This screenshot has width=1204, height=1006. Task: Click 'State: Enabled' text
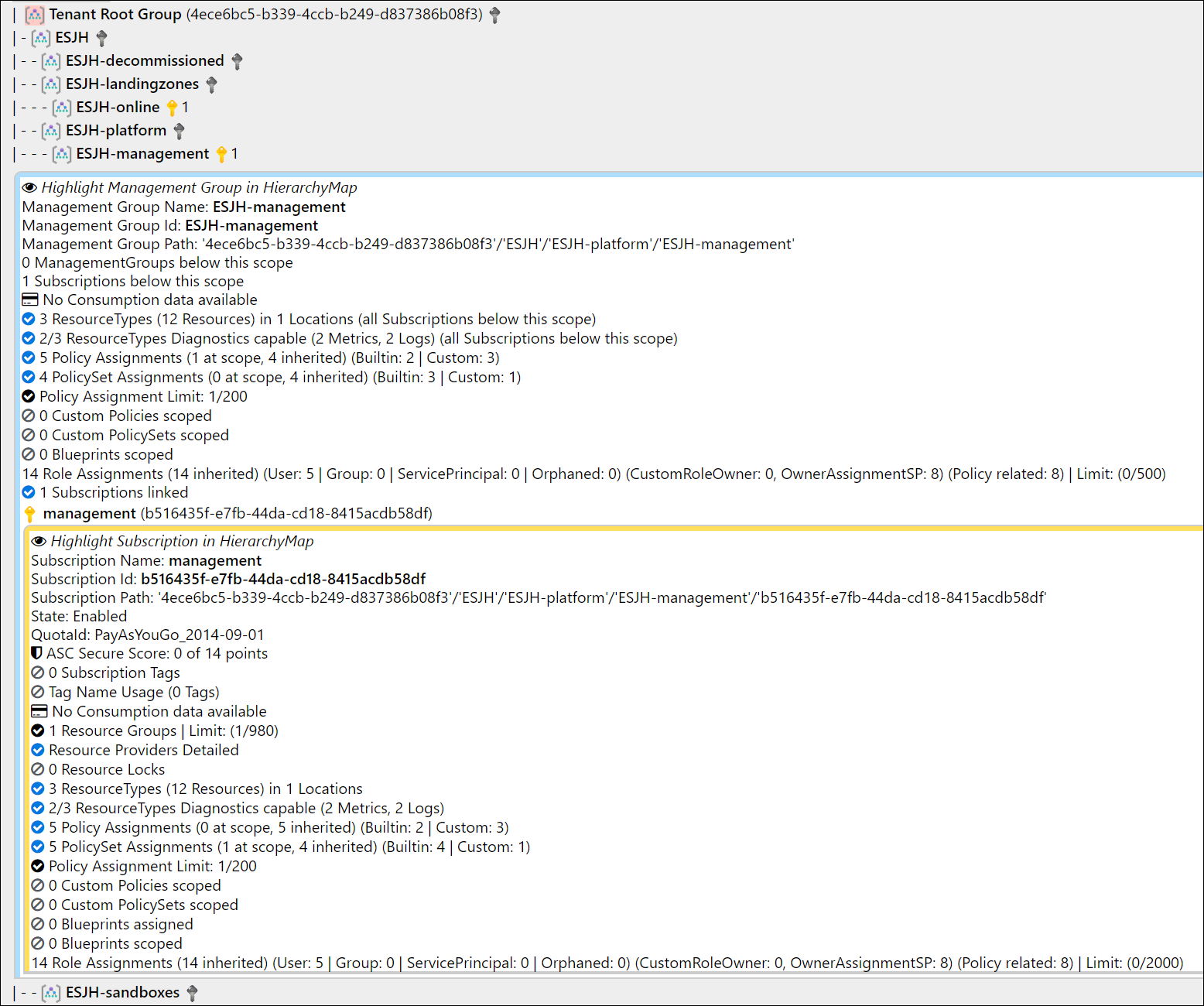79,616
